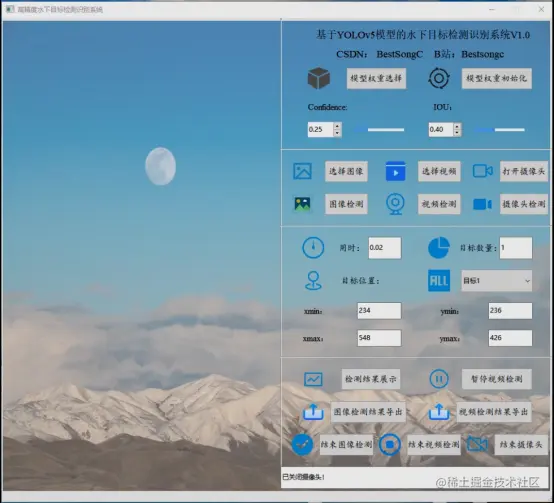
Task: Click the solid blue camera icon beside 摄像头检测
Action: coord(483,204)
